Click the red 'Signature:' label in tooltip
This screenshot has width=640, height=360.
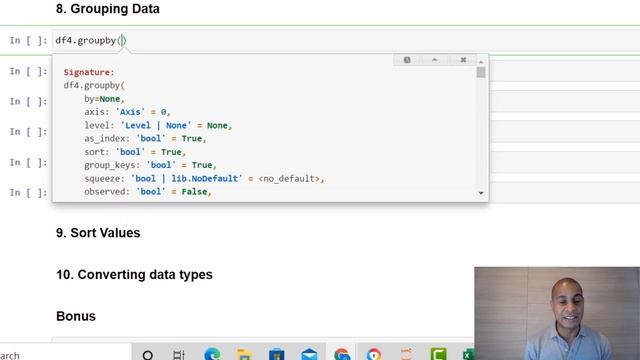(89, 72)
